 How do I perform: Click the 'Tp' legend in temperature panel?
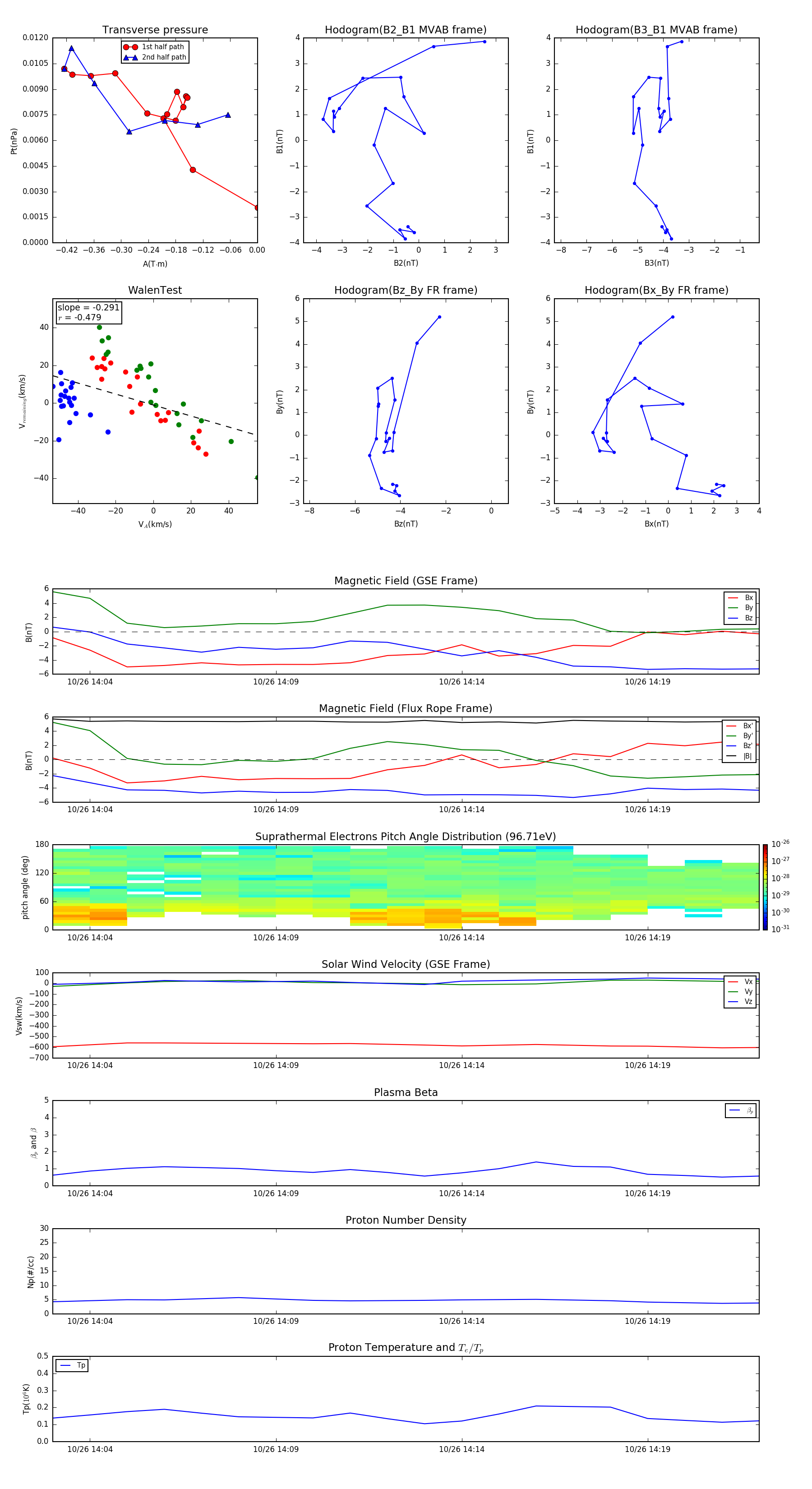pos(72,1365)
